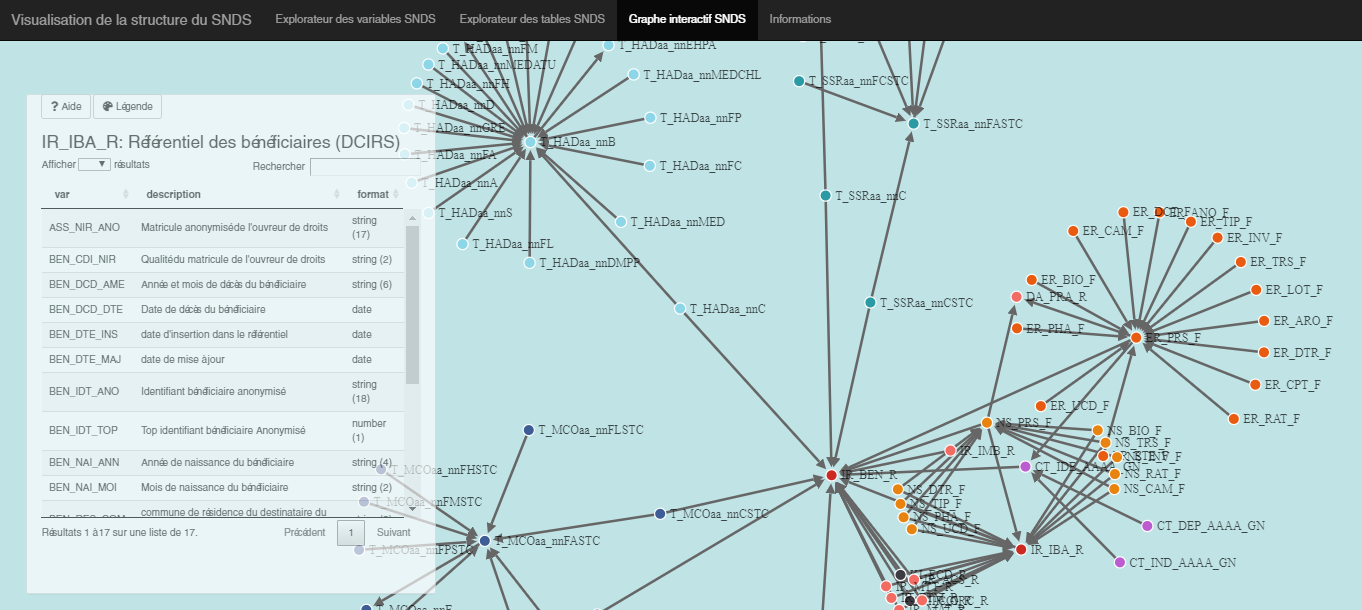Viewport: 1362px width, 610px height.
Task: Select the DA_PRA_R node
Action: click(1016, 297)
